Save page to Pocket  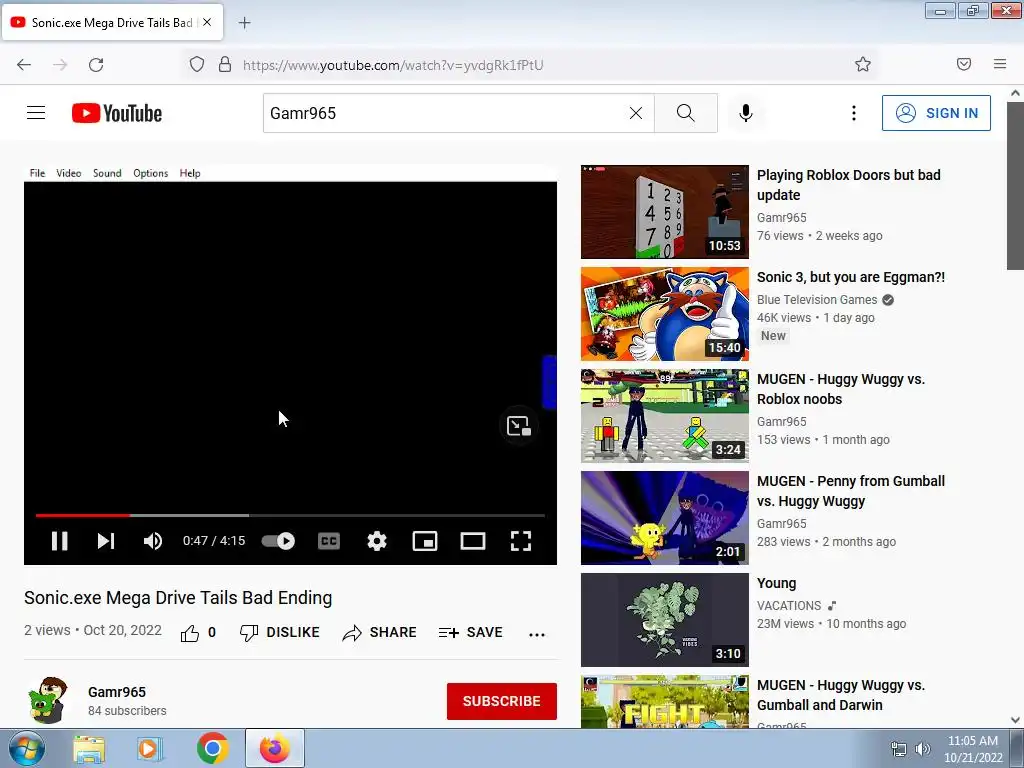tap(964, 64)
